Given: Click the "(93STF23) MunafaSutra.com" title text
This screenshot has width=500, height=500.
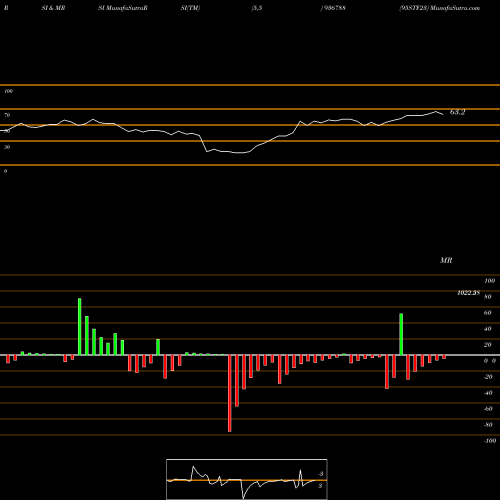Looking at the screenshot, I should 440,8.
